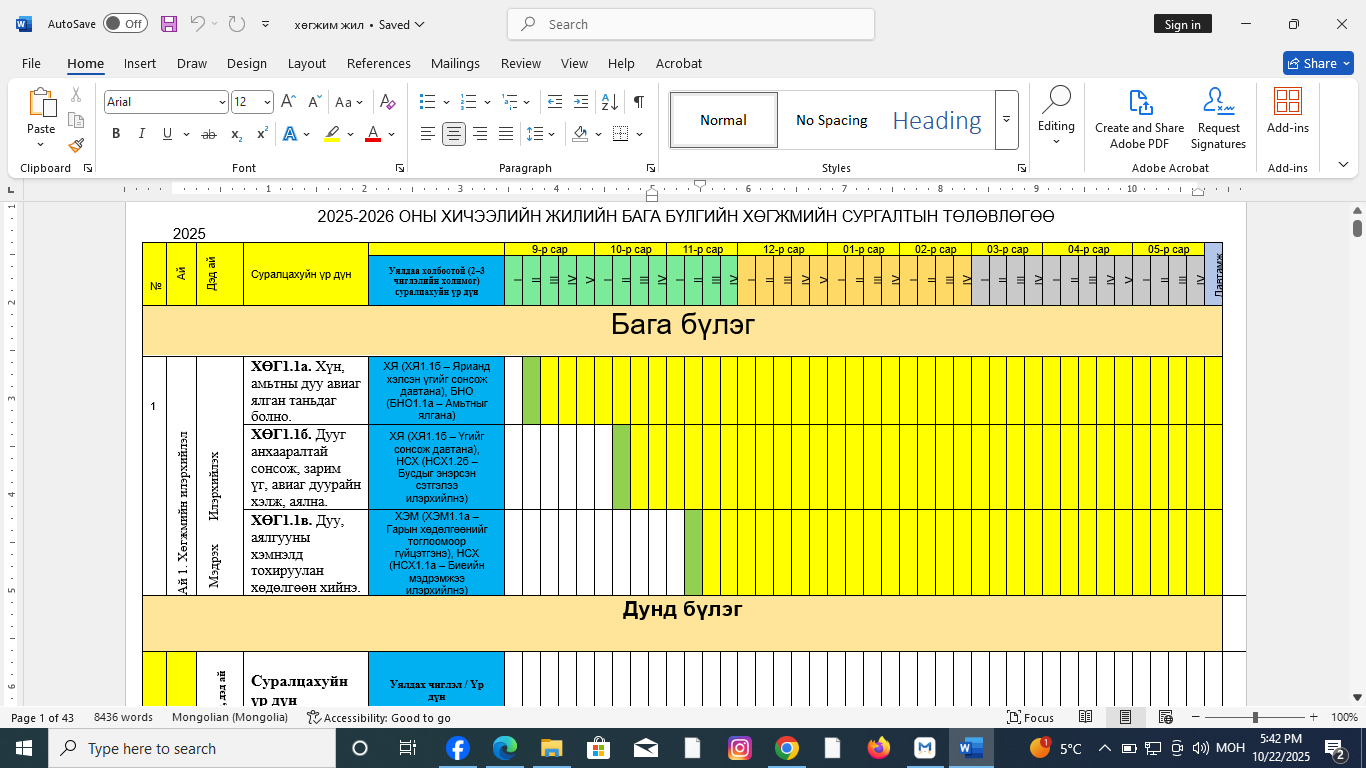Apply strikethrough to text
The height and width of the screenshot is (768, 1366).
pyautogui.click(x=209, y=134)
